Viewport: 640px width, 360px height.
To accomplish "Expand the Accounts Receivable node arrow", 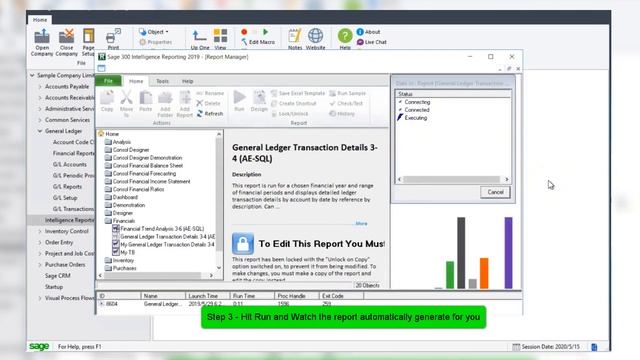I will click(x=40, y=98).
